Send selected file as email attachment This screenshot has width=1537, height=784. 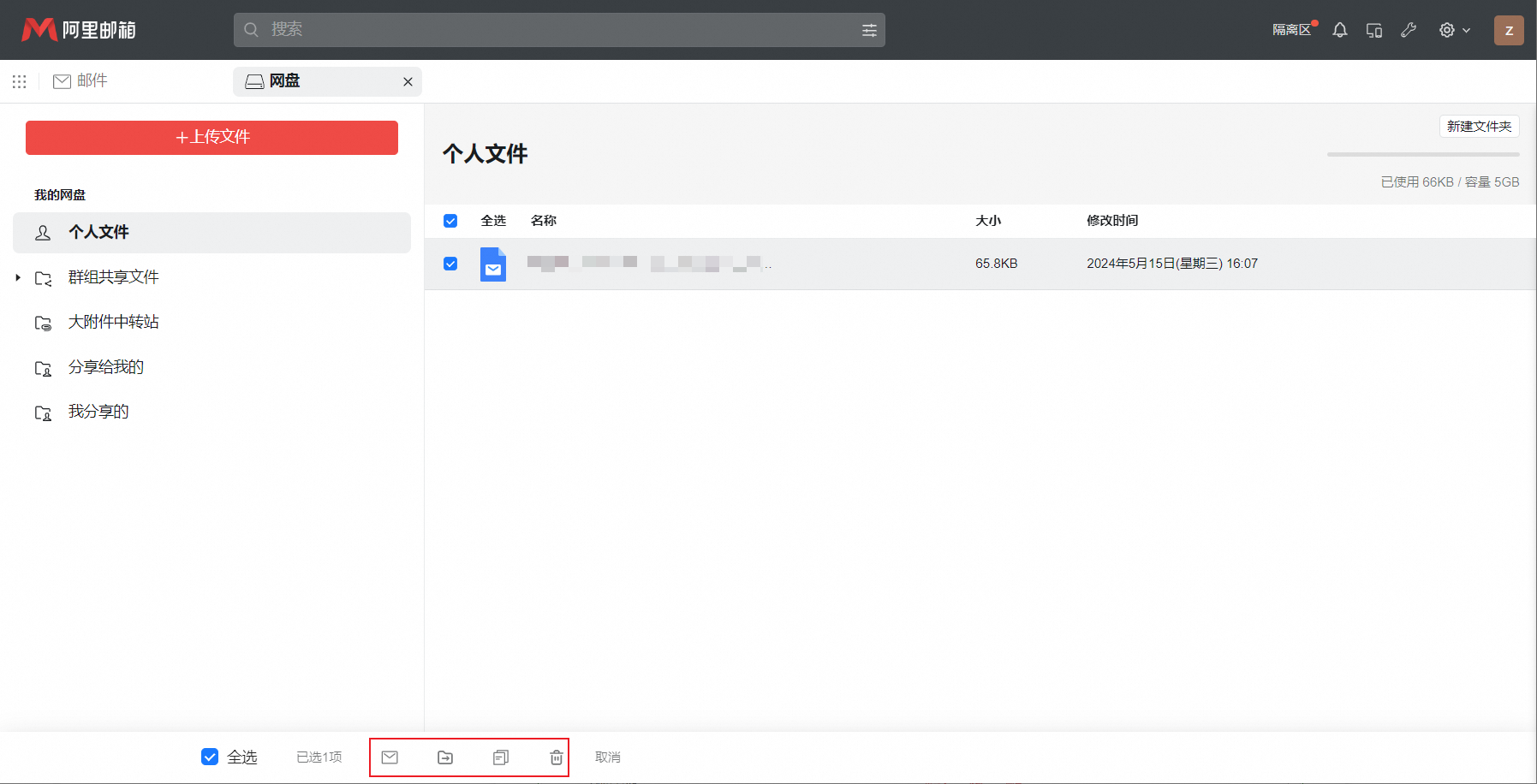coord(390,757)
